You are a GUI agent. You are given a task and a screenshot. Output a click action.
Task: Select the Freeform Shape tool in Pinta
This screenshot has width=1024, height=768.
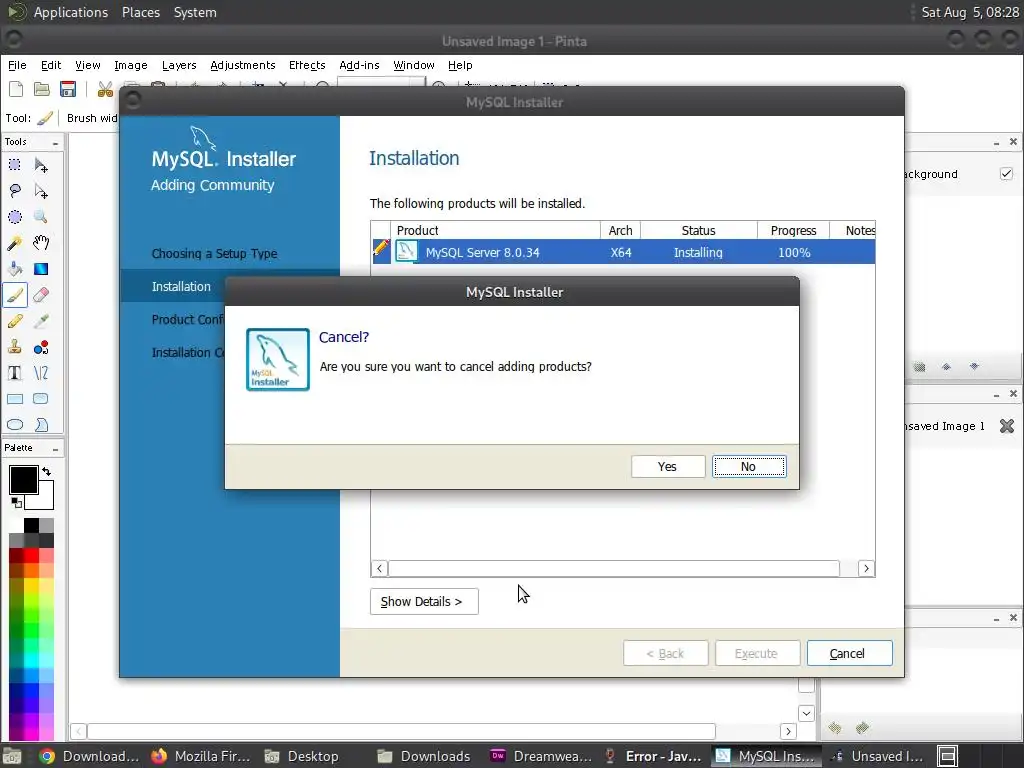(41, 425)
